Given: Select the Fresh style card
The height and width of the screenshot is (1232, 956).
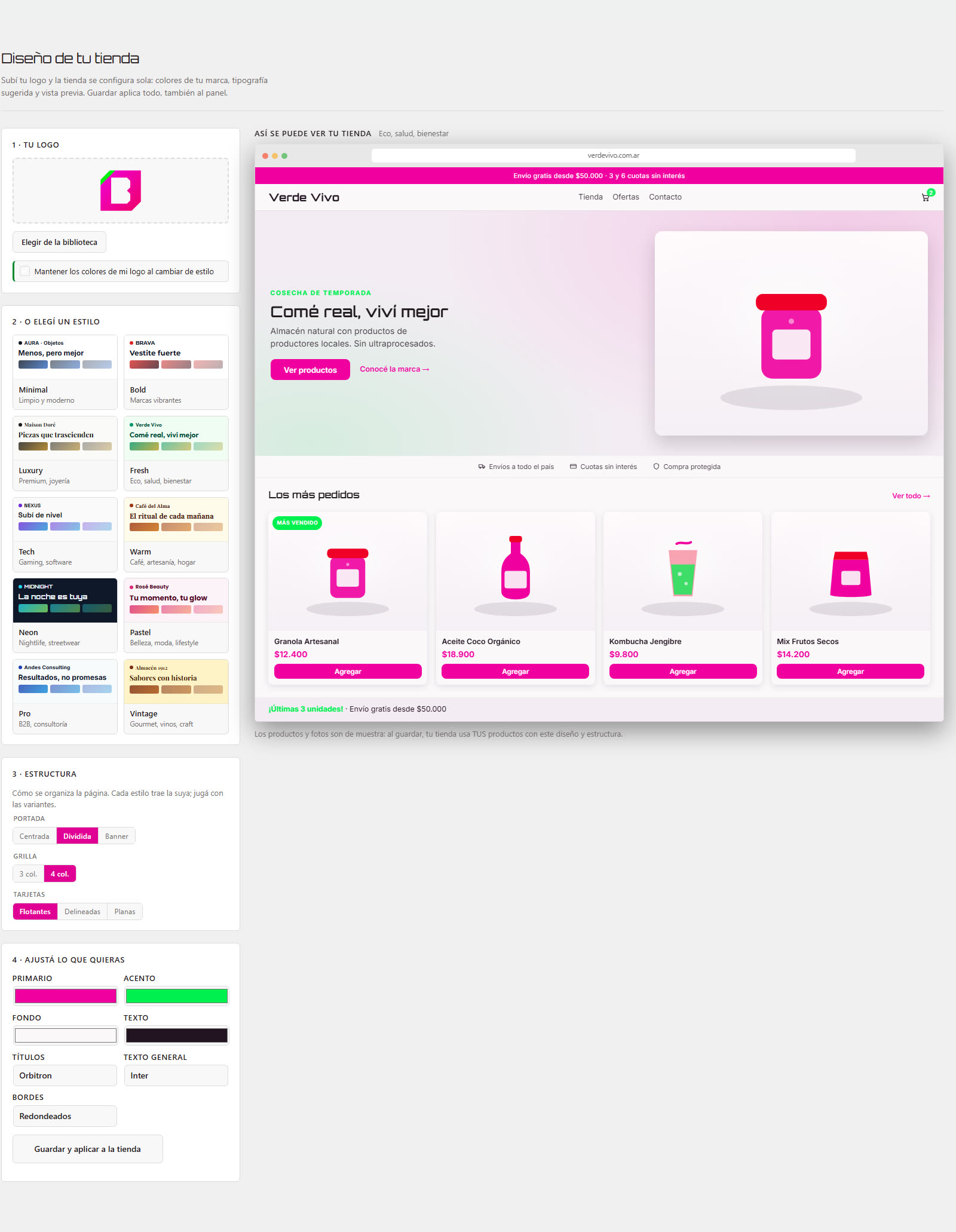Looking at the screenshot, I should 176,453.
